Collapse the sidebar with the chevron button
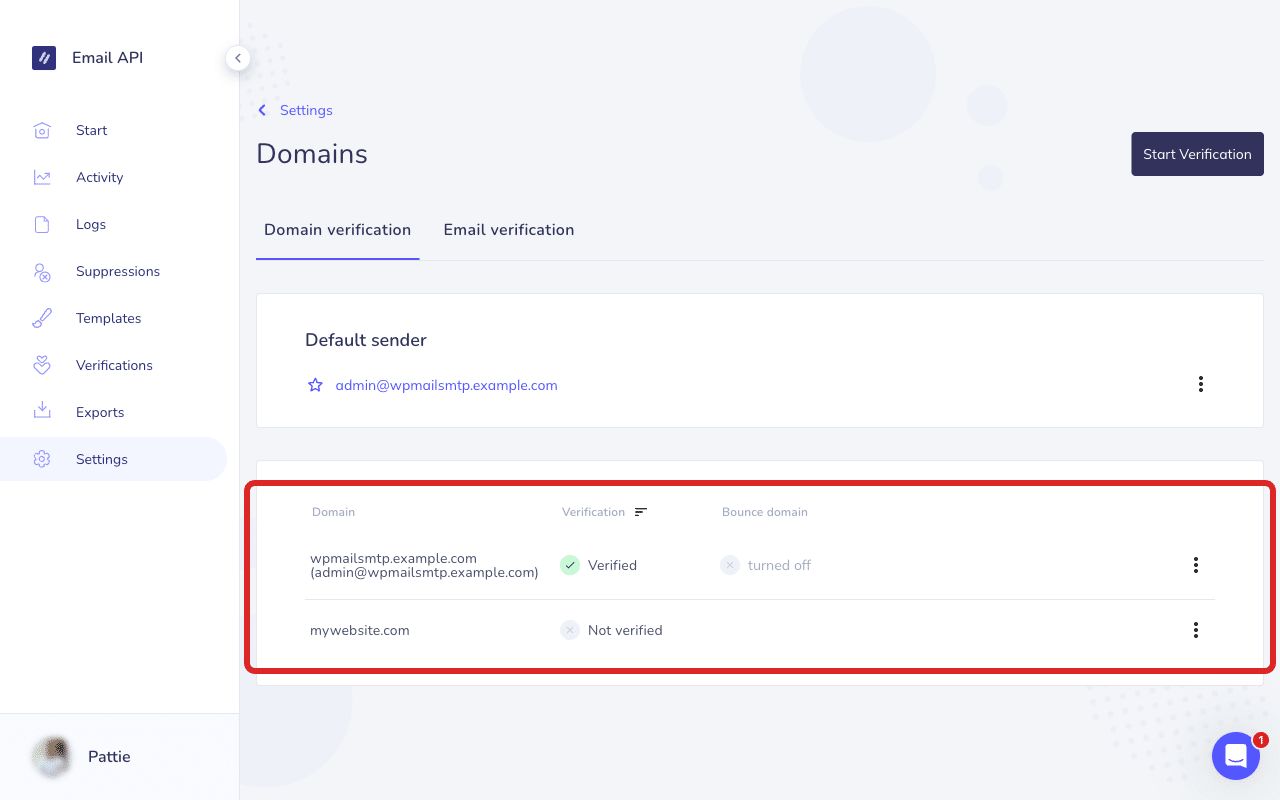This screenshot has height=800, width=1280. [x=237, y=58]
